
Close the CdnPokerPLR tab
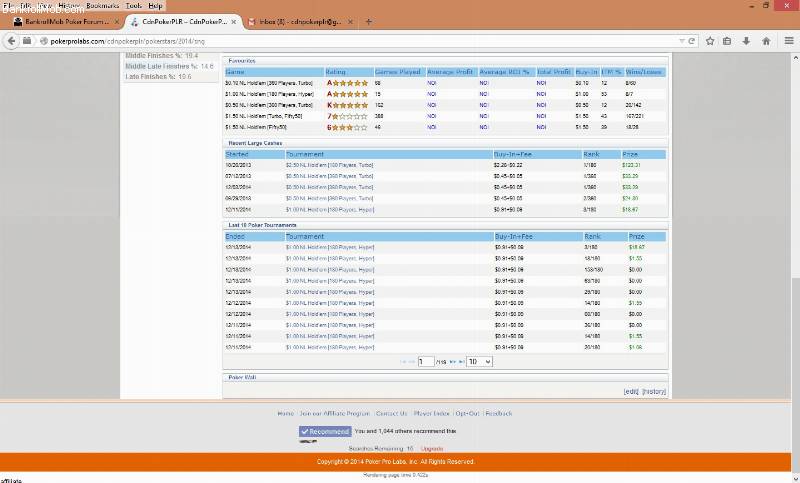(234, 22)
